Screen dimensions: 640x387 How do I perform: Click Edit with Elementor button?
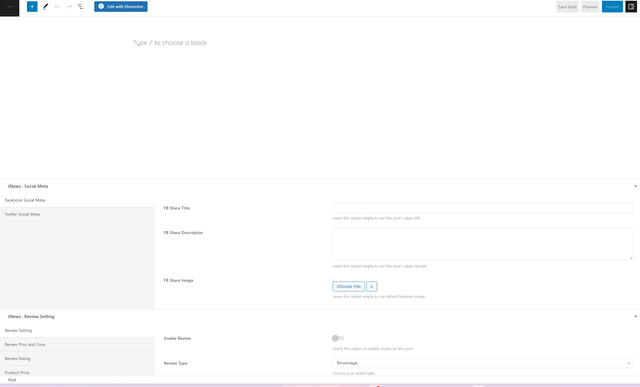(x=121, y=7)
